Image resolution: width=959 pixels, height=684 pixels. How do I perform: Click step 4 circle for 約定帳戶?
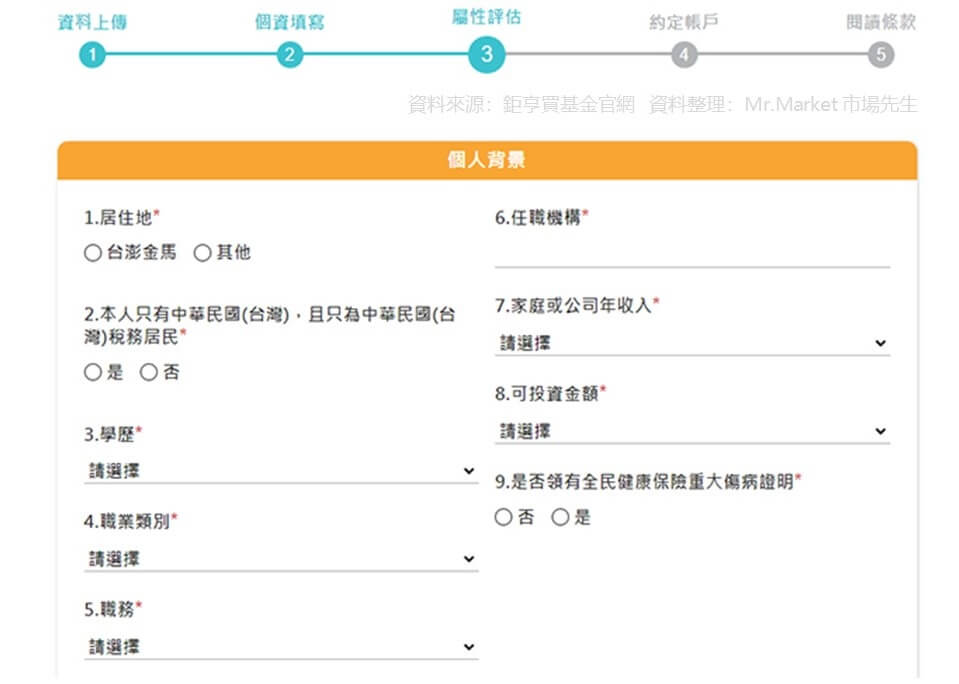tap(684, 54)
